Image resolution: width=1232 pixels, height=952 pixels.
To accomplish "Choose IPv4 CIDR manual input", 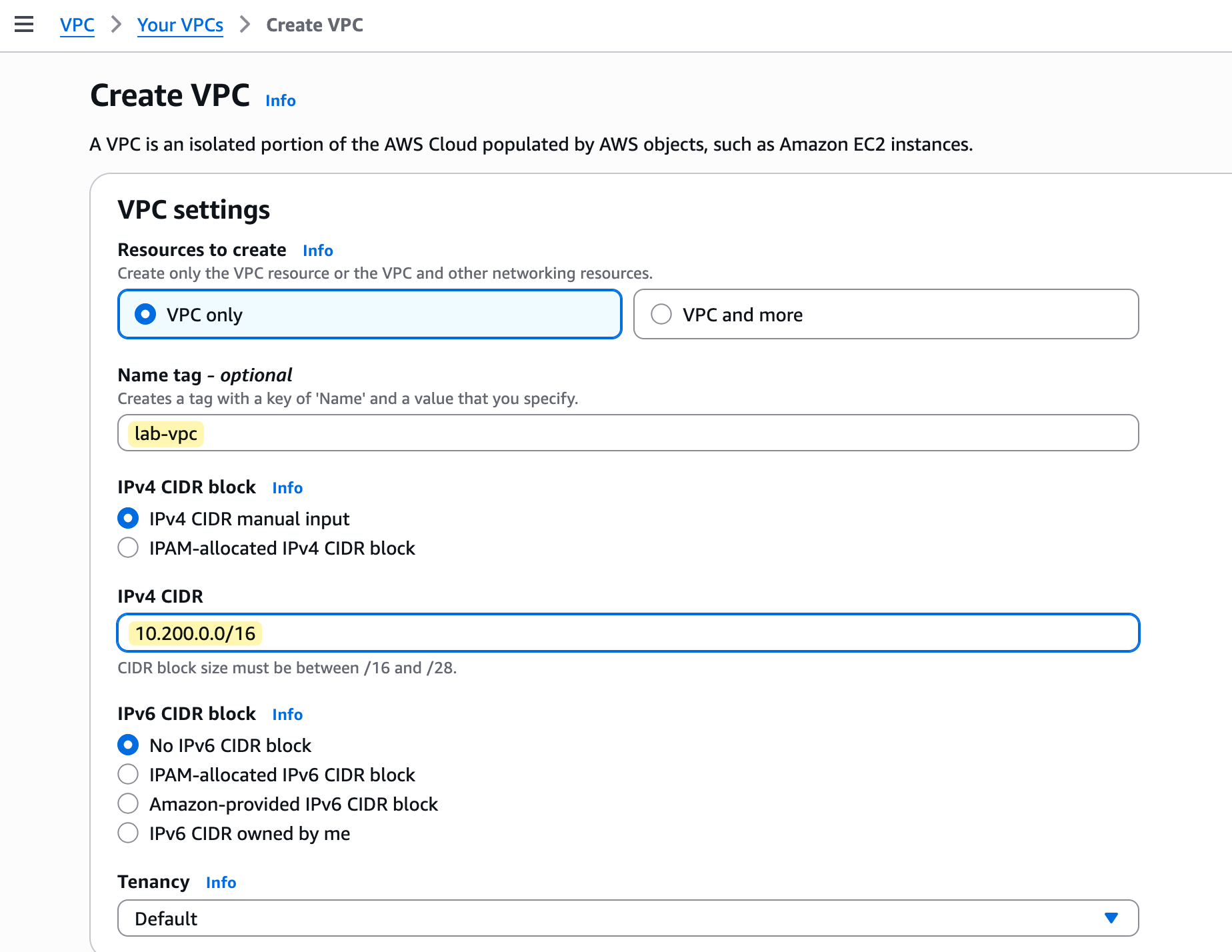I will (128, 518).
